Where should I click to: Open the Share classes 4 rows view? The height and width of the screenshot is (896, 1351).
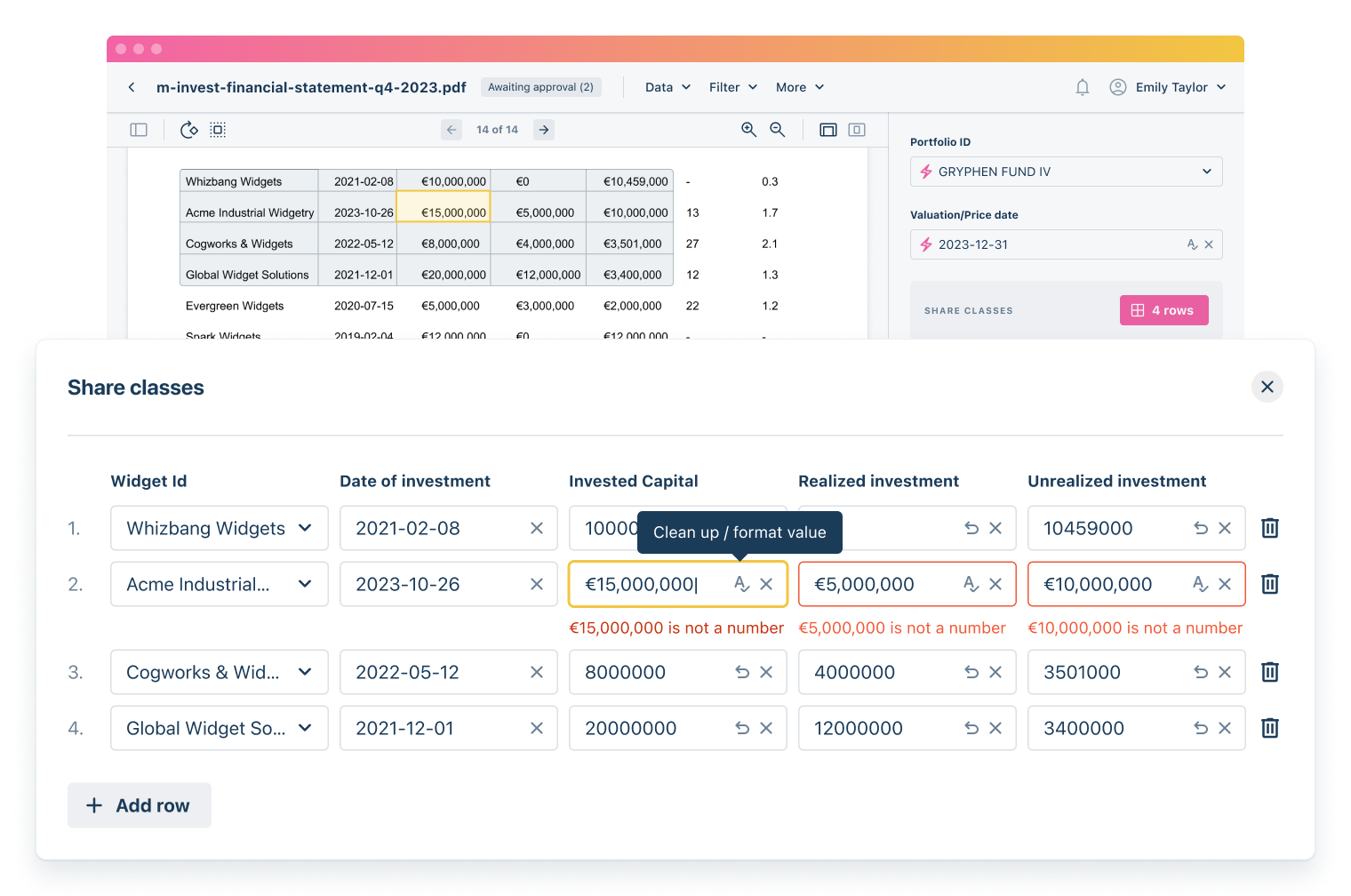pyautogui.click(x=1163, y=309)
